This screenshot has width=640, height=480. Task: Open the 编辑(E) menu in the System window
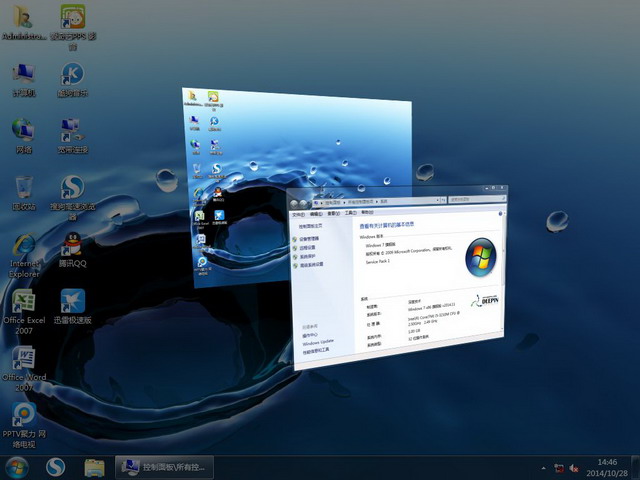(x=316, y=213)
